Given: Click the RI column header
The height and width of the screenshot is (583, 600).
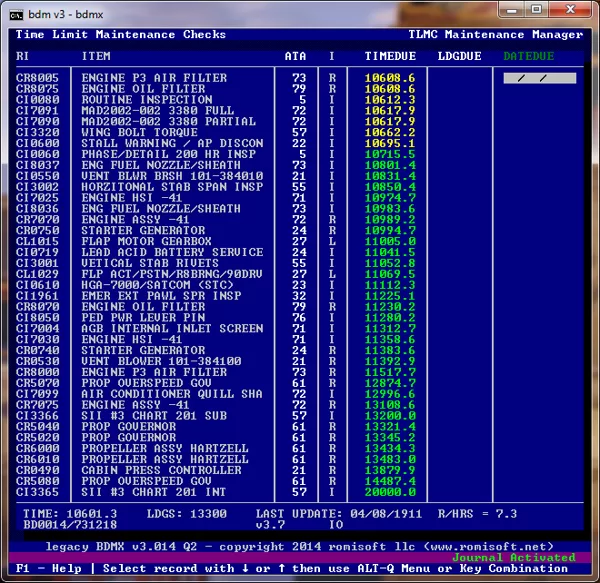Looking at the screenshot, I should [x=22, y=56].
